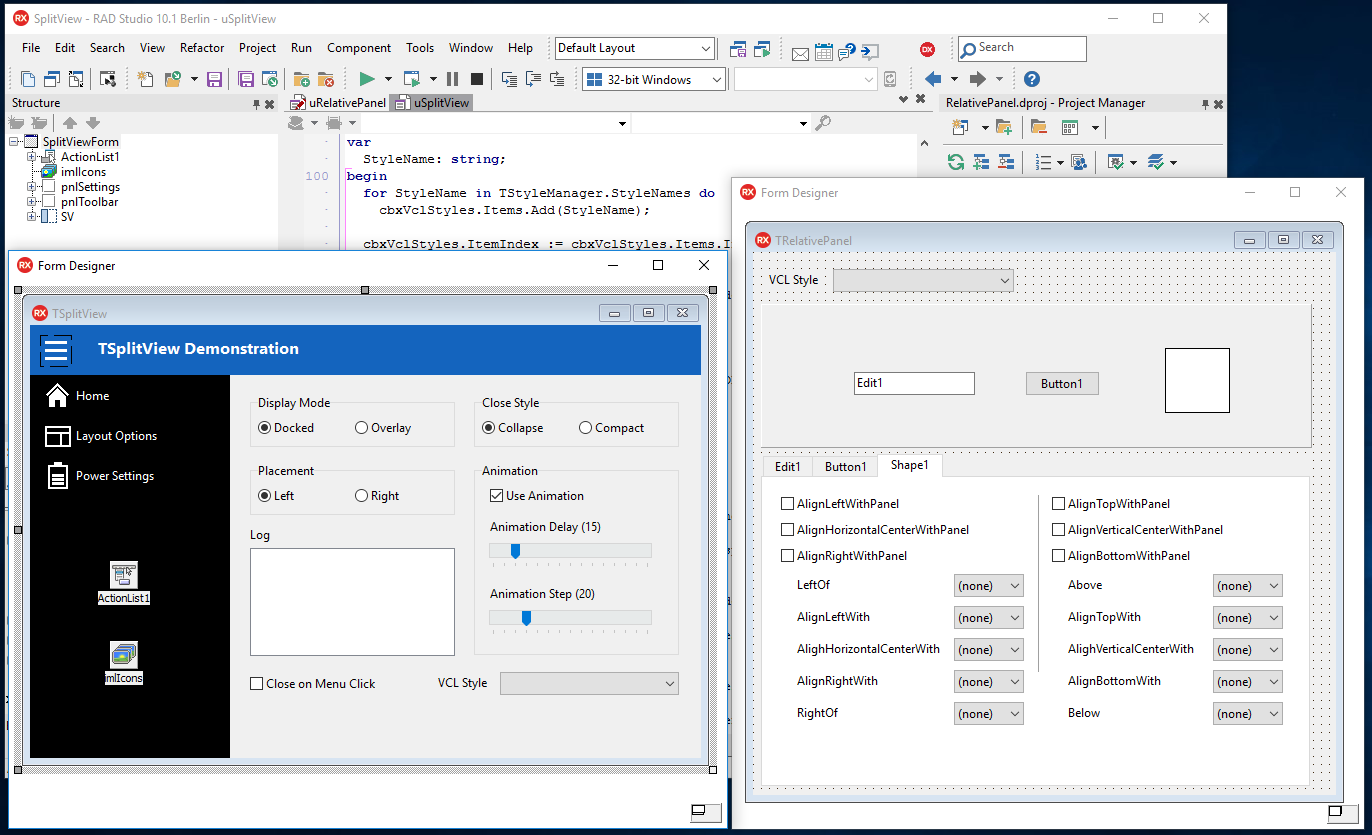Switch to the Button1 tab in TRelativePanel
1372x835 pixels.
pos(845,467)
